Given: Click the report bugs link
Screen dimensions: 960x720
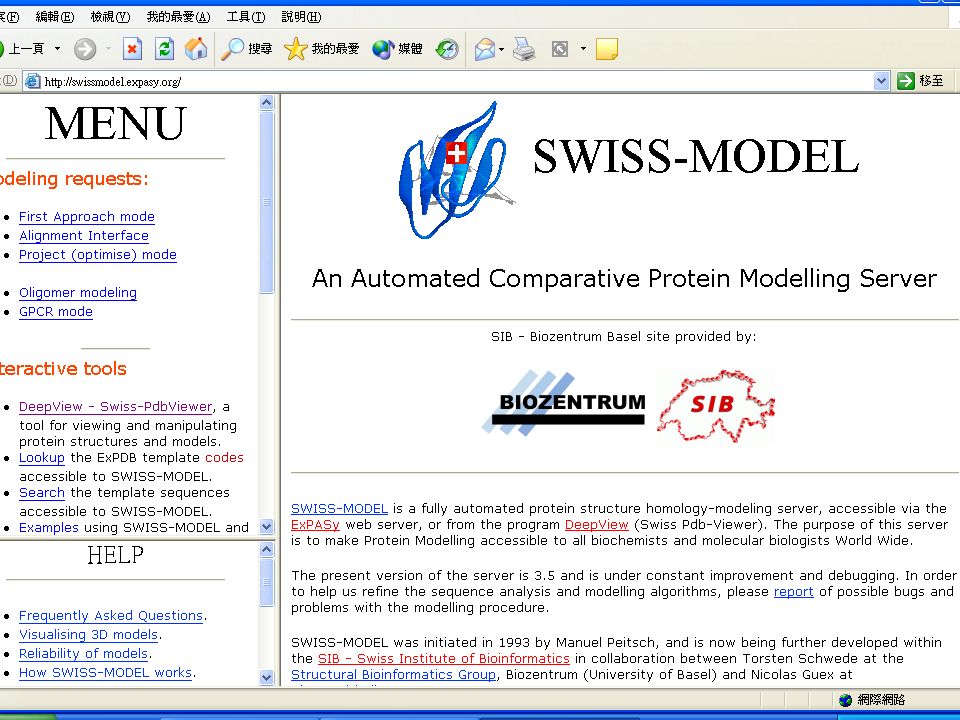Looking at the screenshot, I should pos(793,591).
